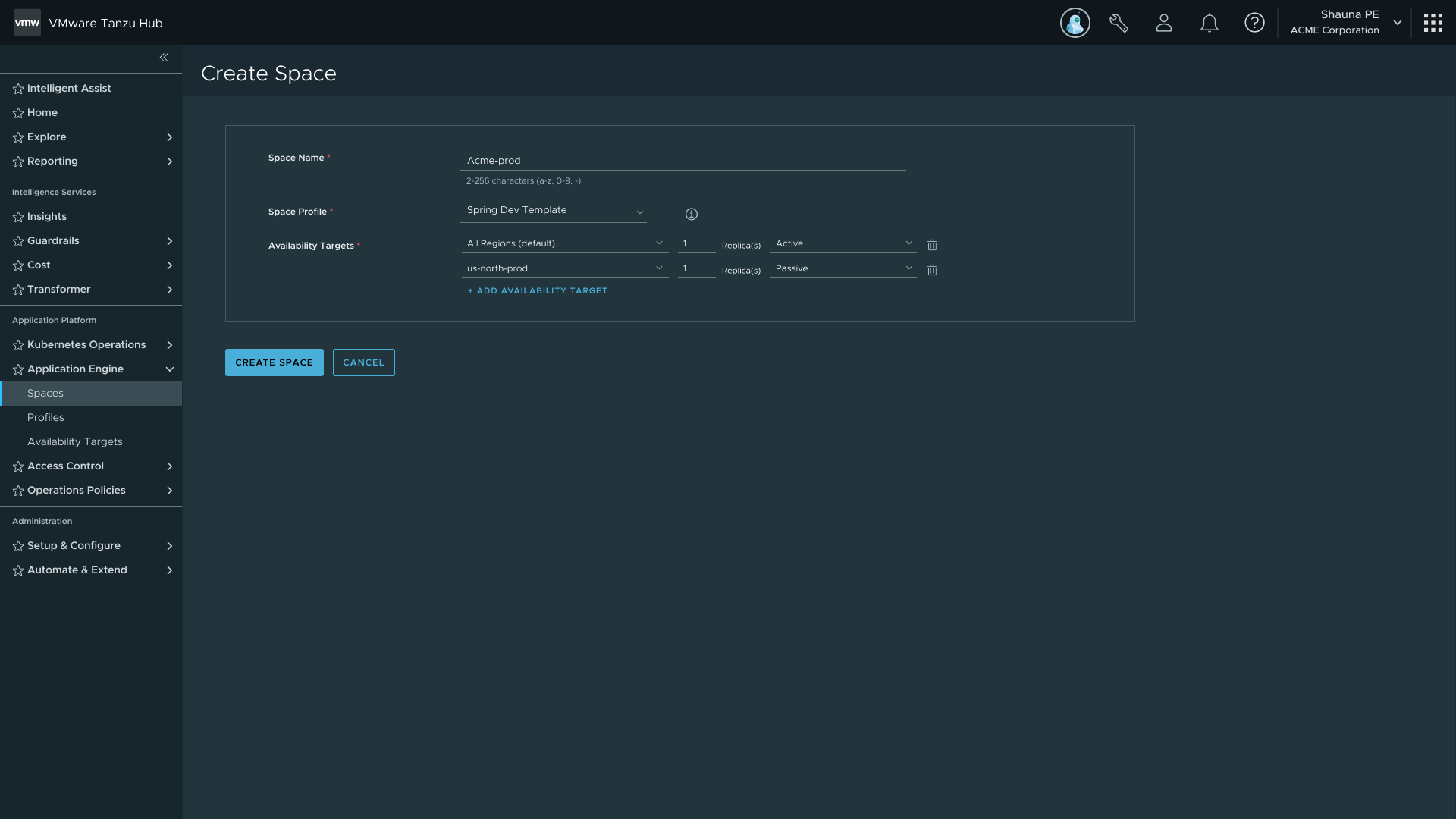1456x819 pixels.
Task: Expand the Setup & Configure chevron
Action: (x=169, y=546)
